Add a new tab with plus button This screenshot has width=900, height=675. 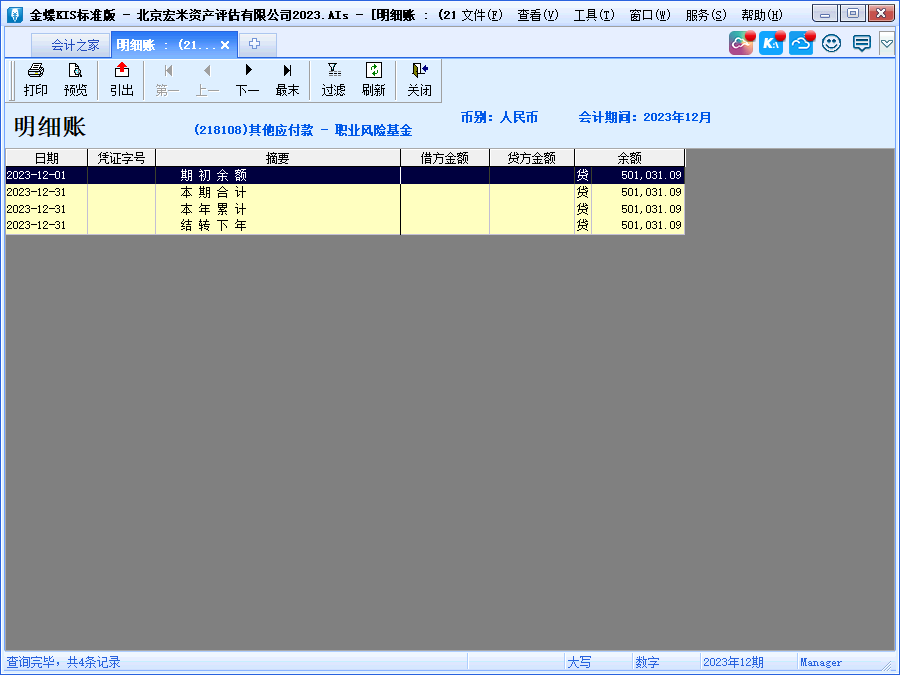pos(255,44)
